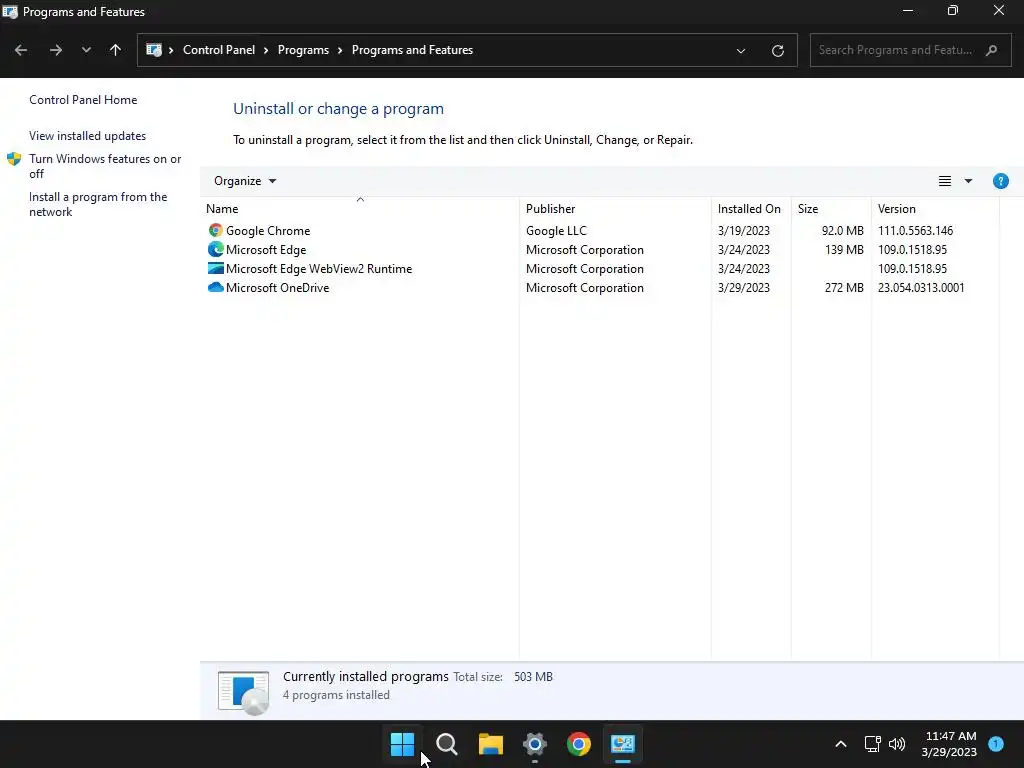This screenshot has width=1024, height=768.
Task: Select the Google Chrome entry
Action: [268, 231]
